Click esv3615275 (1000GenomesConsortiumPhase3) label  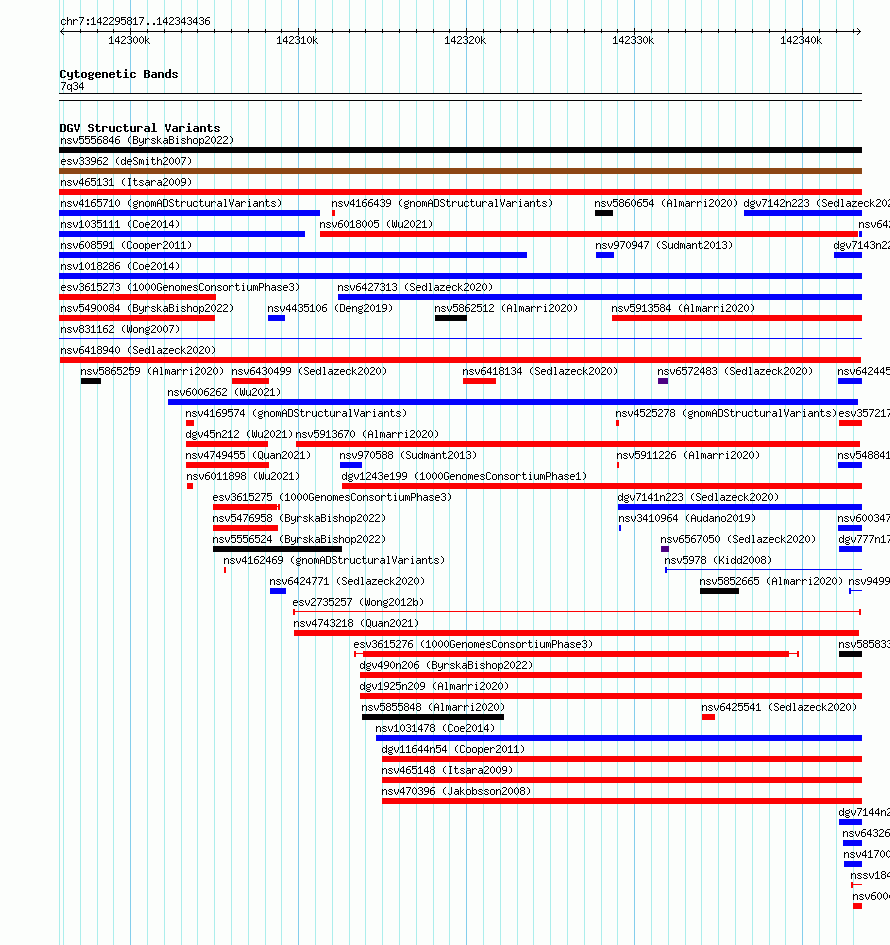pyautogui.click(x=332, y=498)
